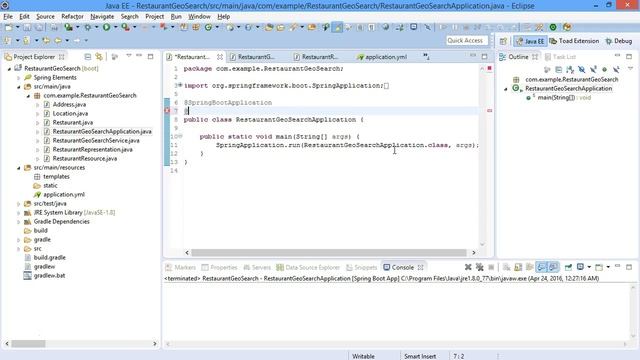Screen dimensions: 640x360
Task: Click the Project Explorer horizontal scrollbar
Action: tap(28, 344)
